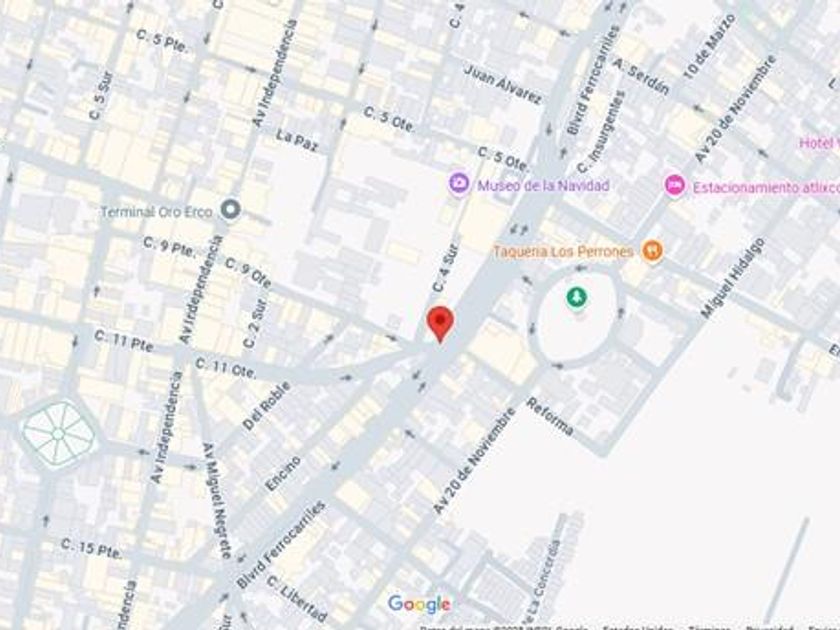Select the Reforma street label
Image resolution: width=840 pixels, height=630 pixels.
(550, 417)
